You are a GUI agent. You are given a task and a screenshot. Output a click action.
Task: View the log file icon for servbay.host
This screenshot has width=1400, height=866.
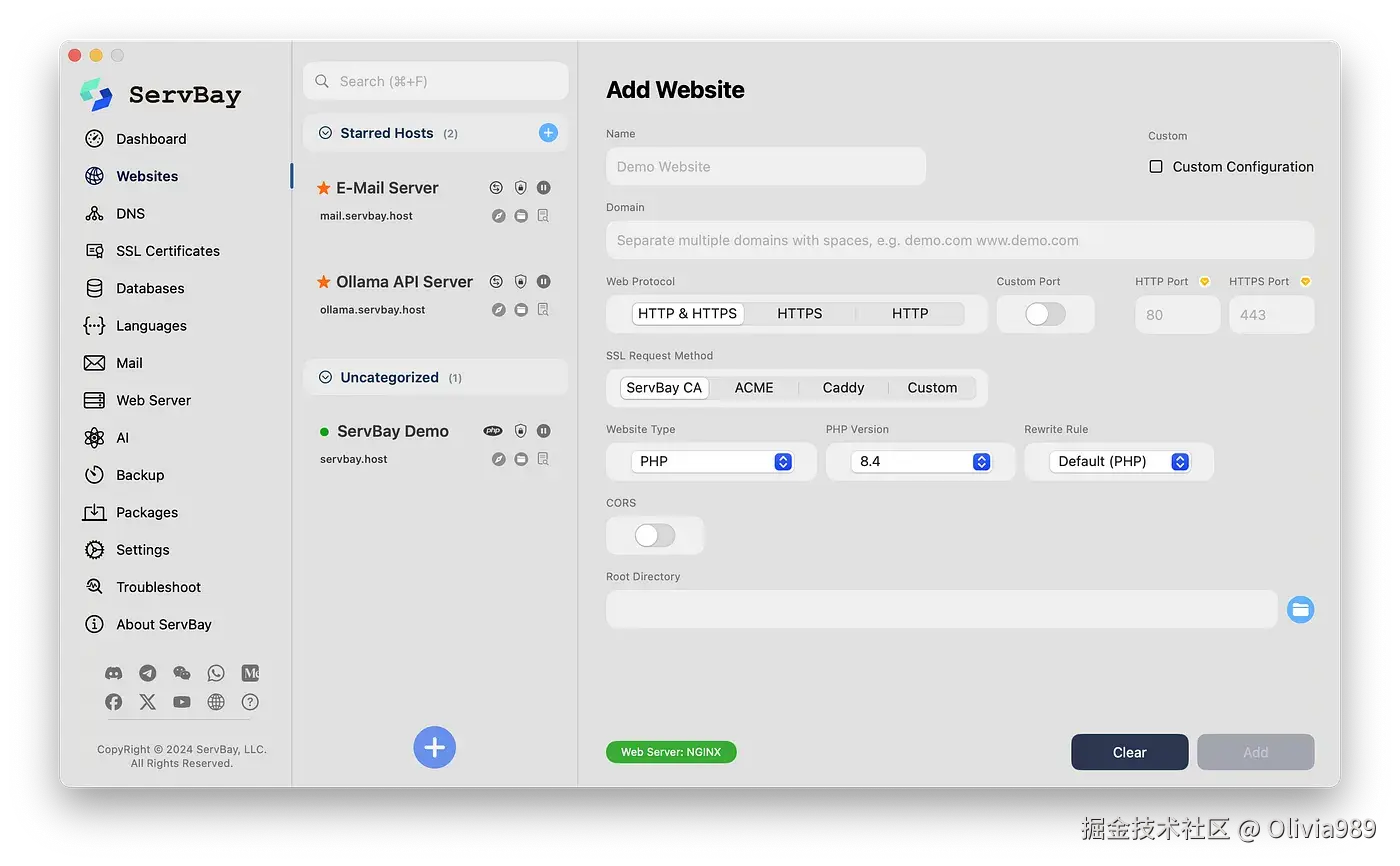[x=544, y=459]
